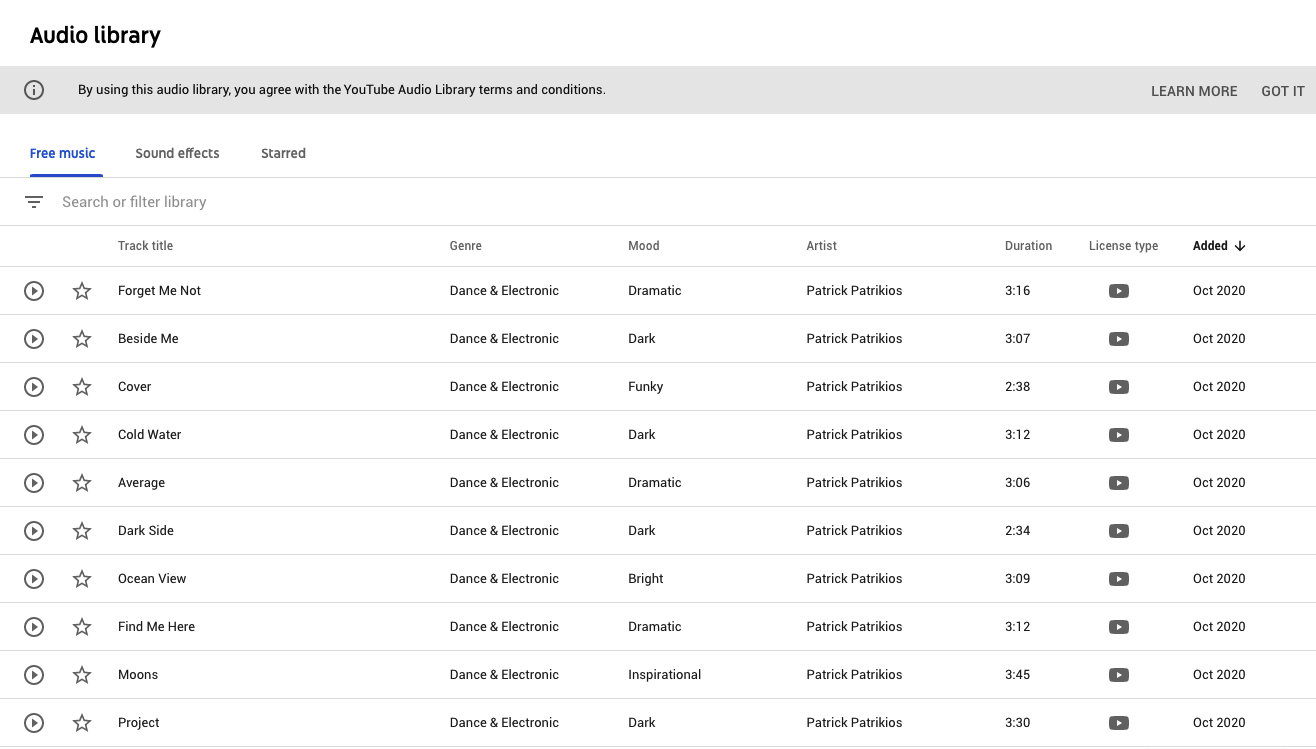Screen dimensions: 1316x749
Task: Click the Artist column header
Action: 822,246
